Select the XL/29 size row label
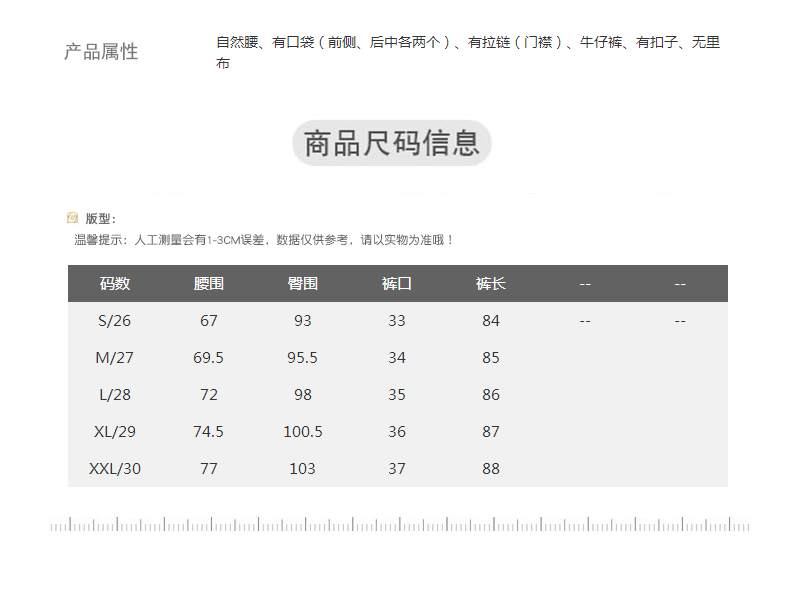The width and height of the screenshot is (790, 591). point(115,432)
